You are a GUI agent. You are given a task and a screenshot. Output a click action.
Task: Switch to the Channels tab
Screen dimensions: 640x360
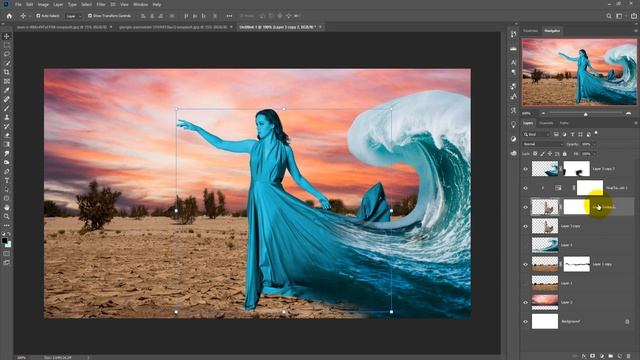546,123
